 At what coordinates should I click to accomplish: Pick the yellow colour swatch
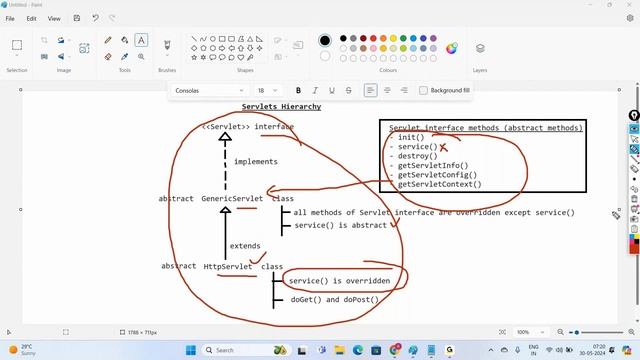coord(393,38)
